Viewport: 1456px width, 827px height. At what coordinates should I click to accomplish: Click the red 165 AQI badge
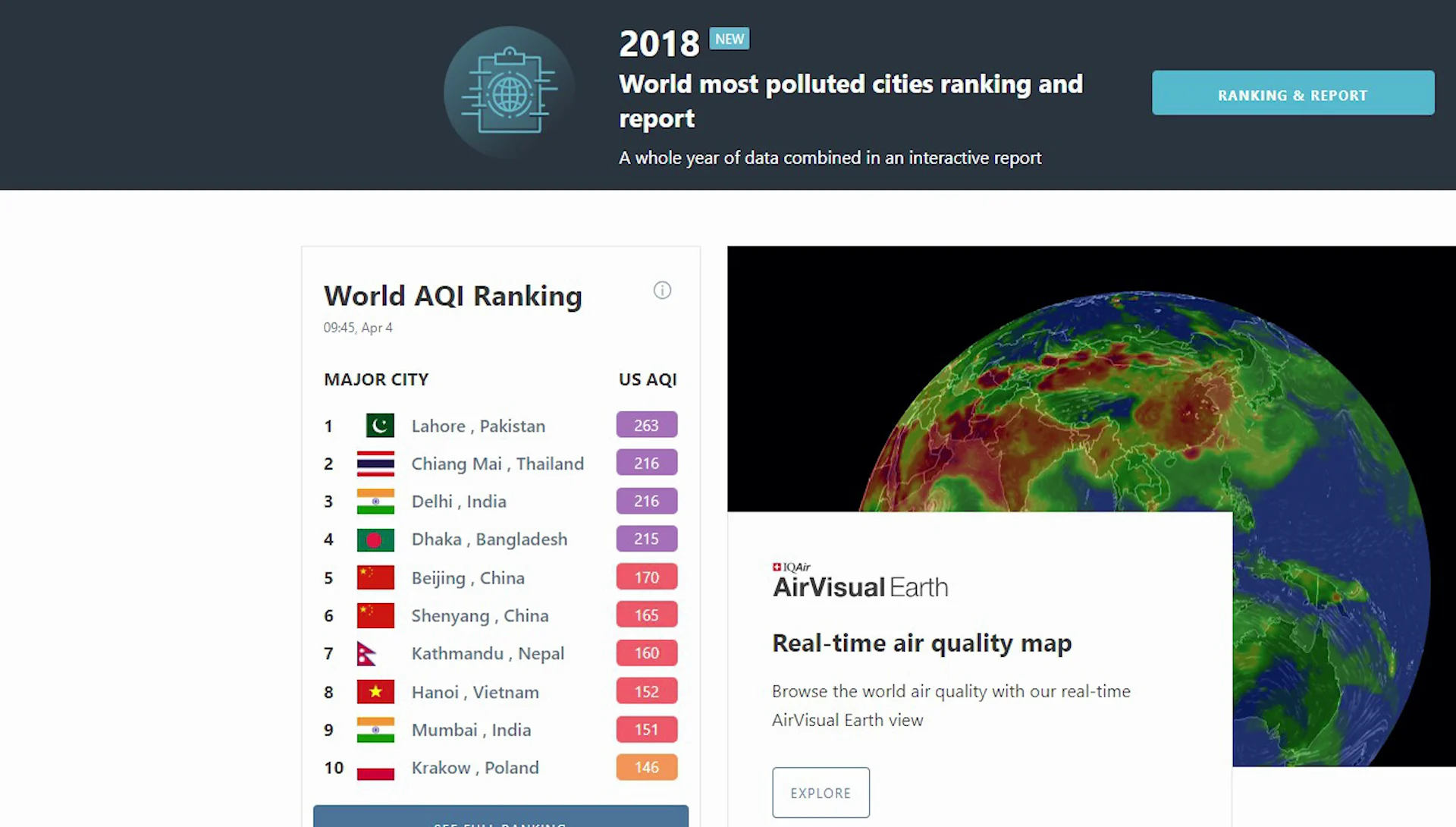pyautogui.click(x=647, y=615)
